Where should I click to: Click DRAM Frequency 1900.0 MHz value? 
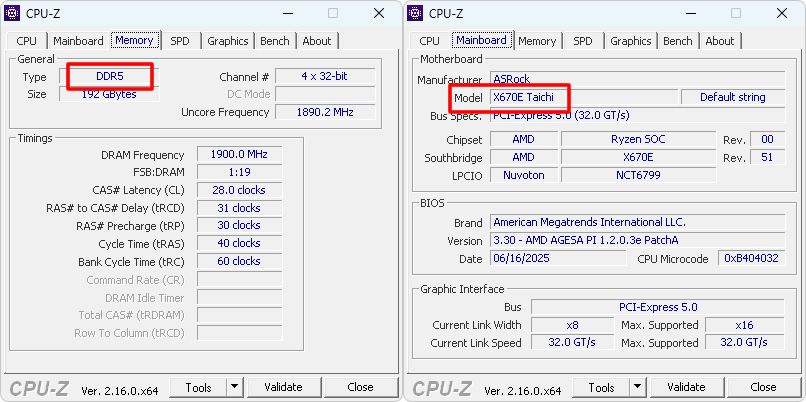pos(239,155)
